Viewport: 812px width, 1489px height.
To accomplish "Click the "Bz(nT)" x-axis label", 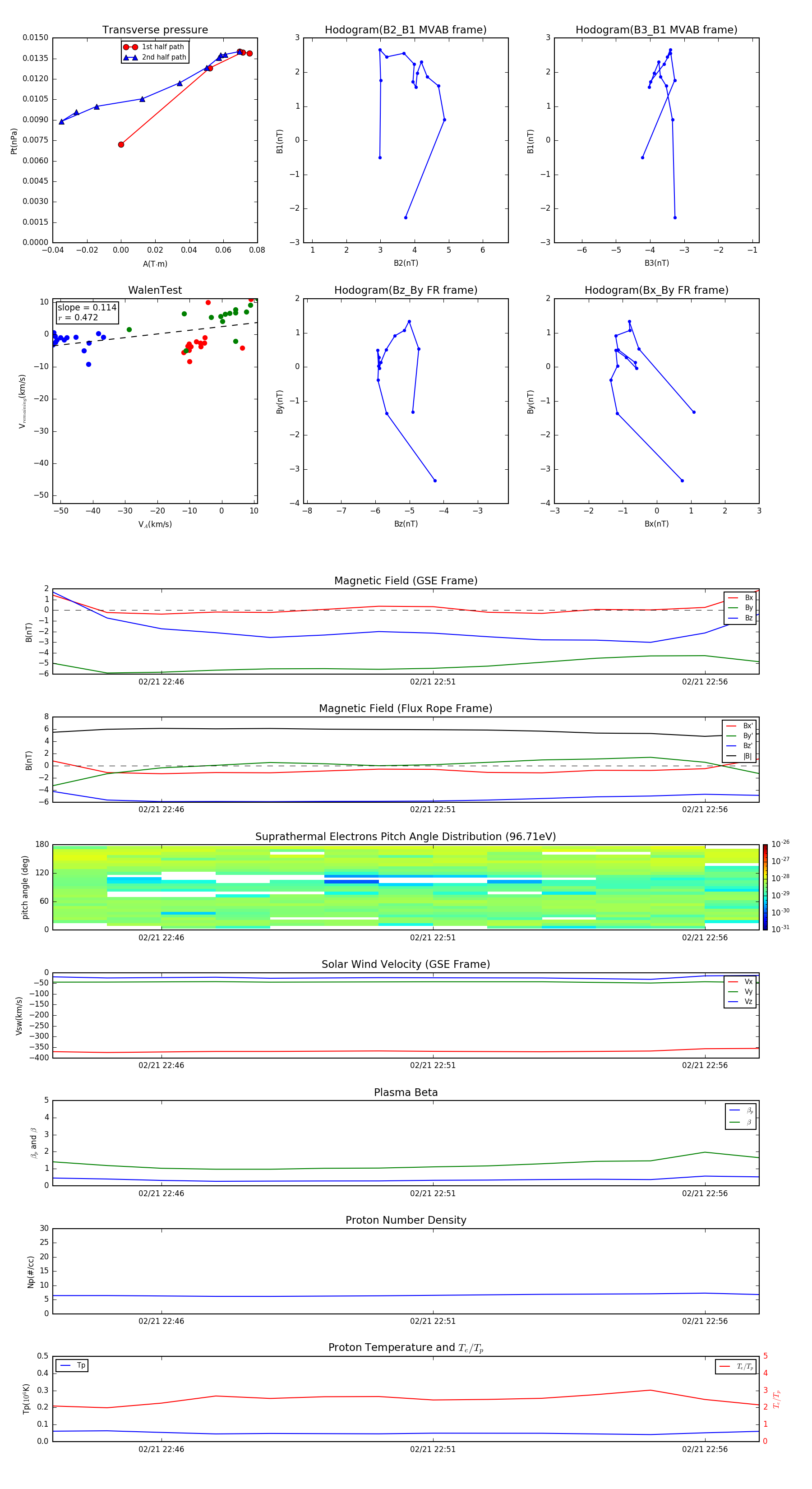I will click(x=406, y=524).
